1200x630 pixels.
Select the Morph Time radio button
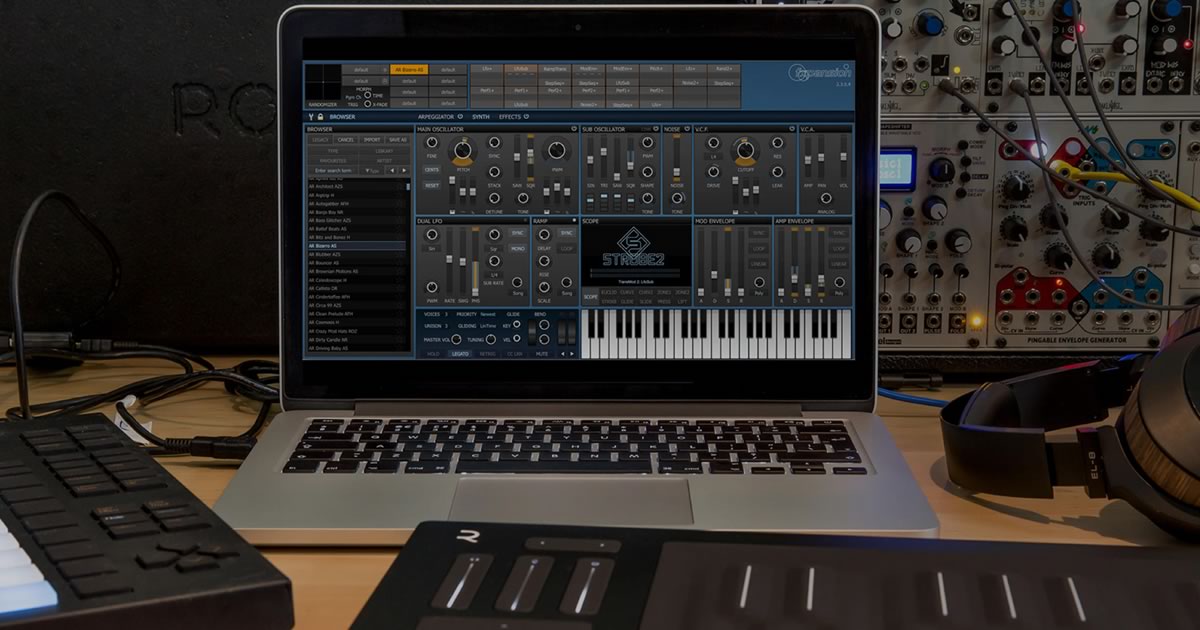[368, 94]
